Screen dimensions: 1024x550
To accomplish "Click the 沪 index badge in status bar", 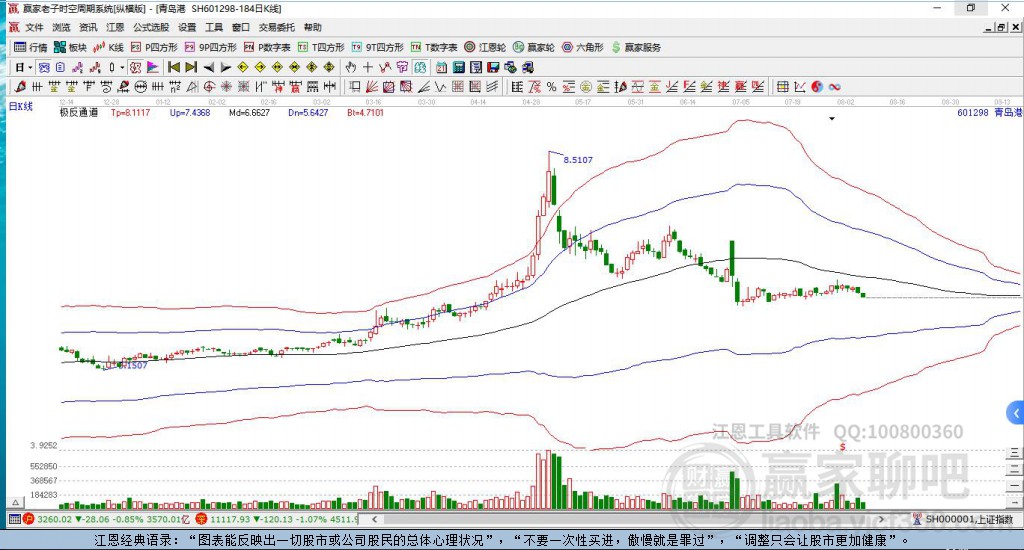I will click(28, 519).
